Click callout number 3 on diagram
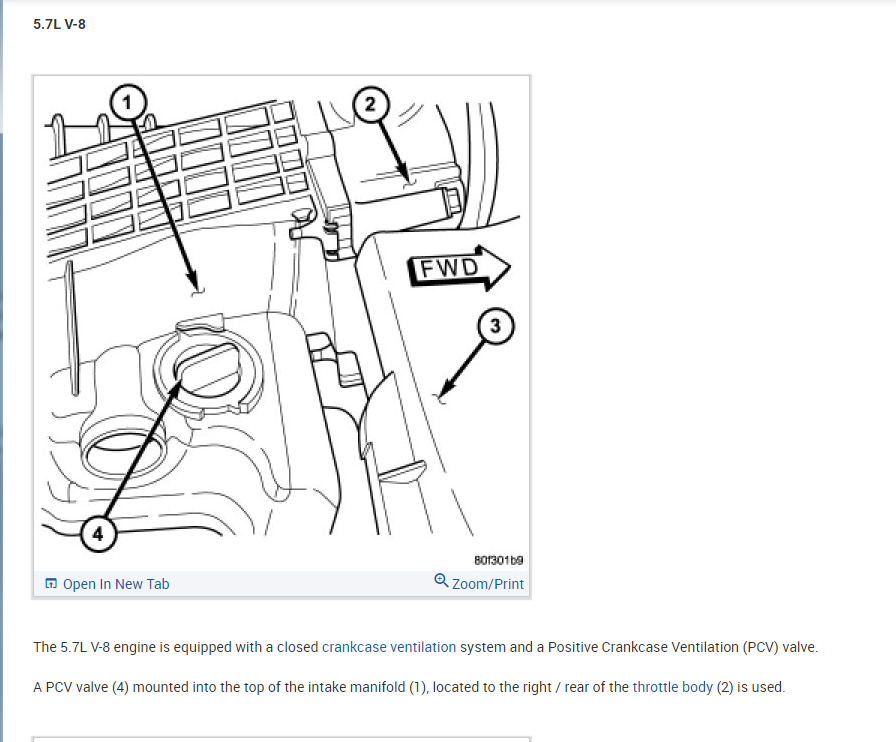Viewport: 896px width, 742px height. [495, 326]
